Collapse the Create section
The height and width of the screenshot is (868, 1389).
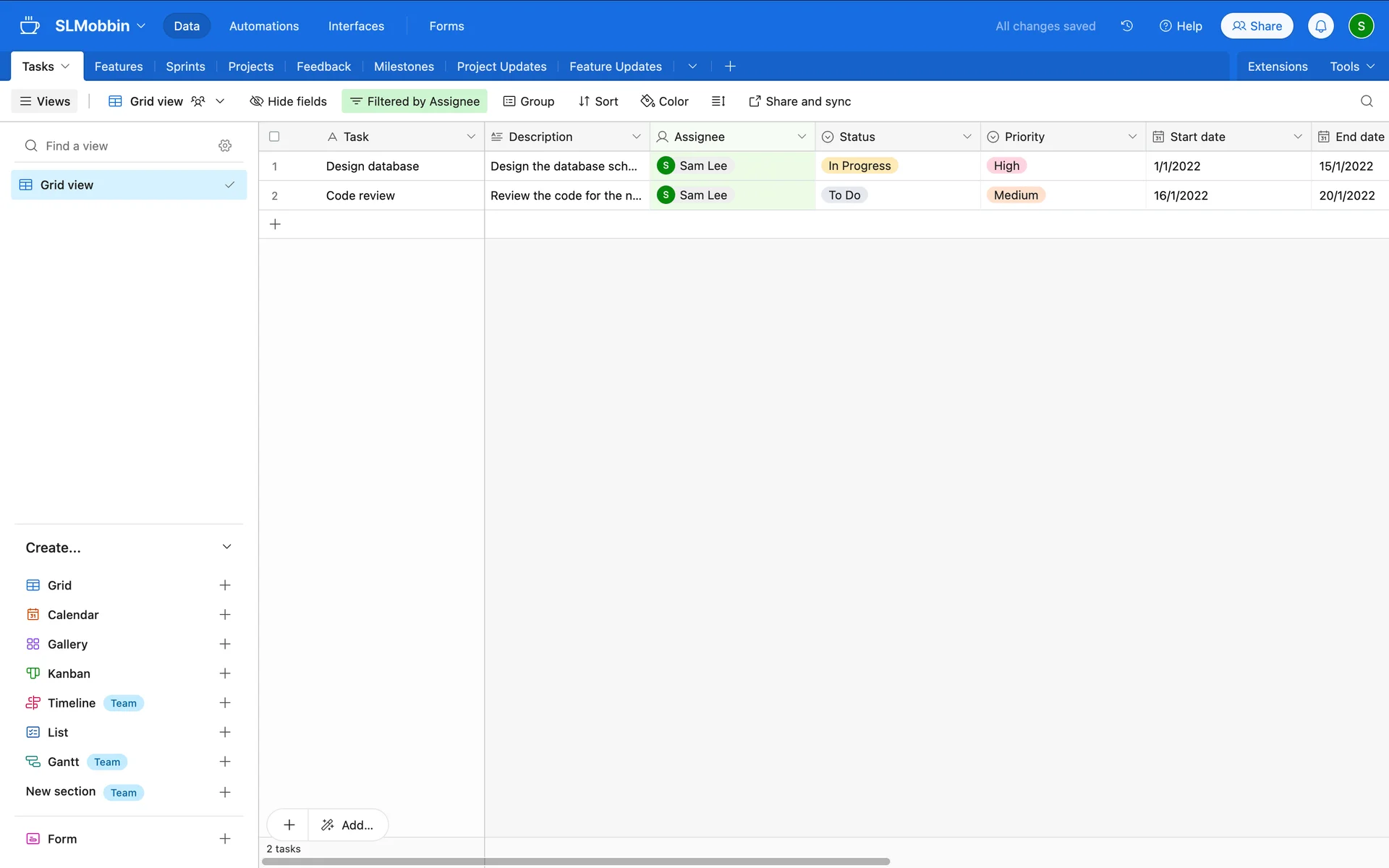(226, 548)
